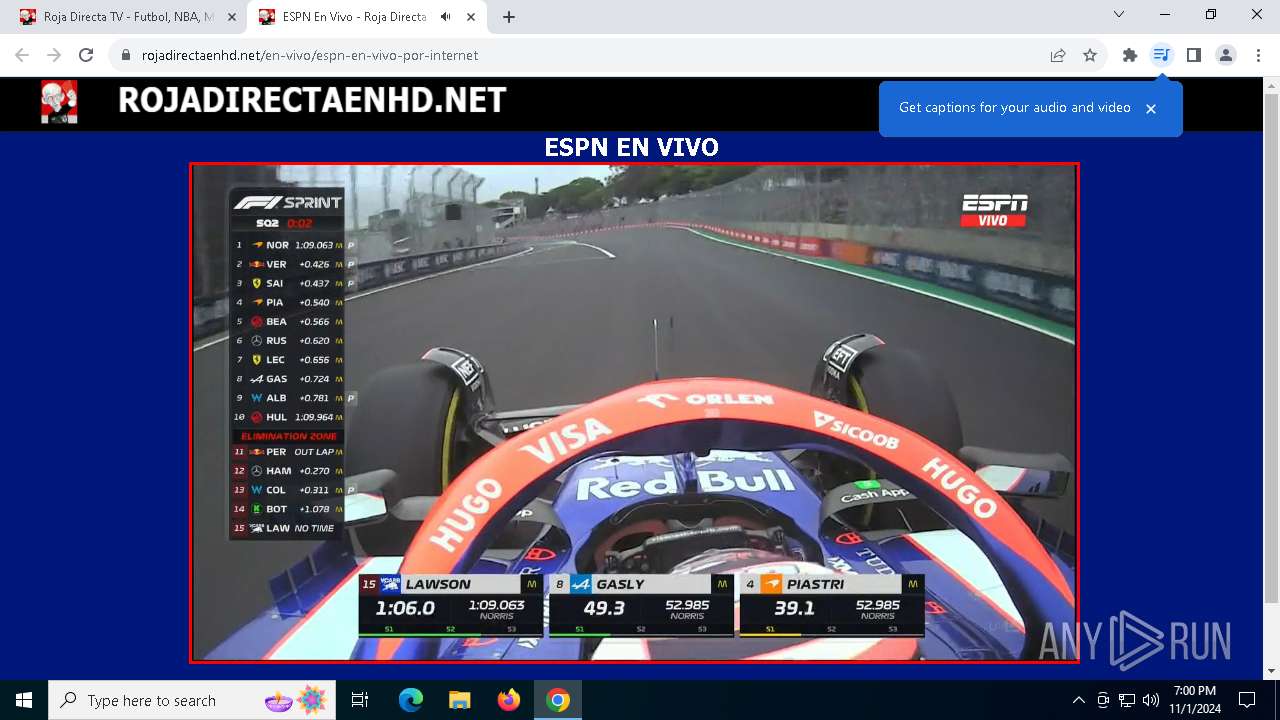Open the clock and calendar

click(x=1195, y=700)
